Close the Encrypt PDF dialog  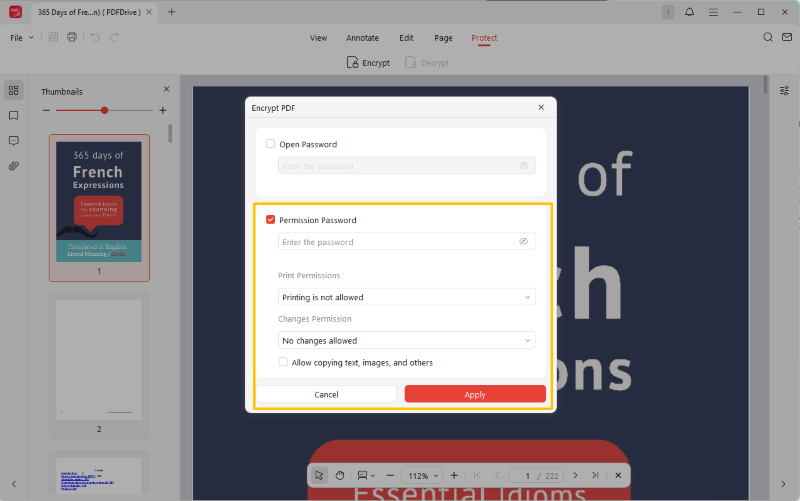pos(541,107)
